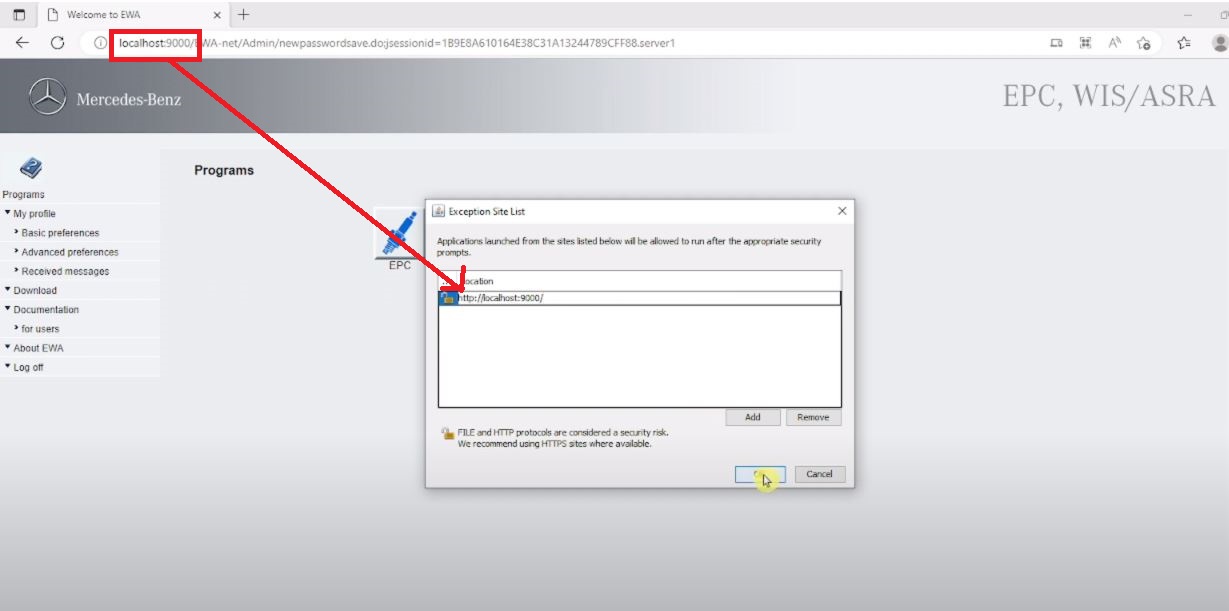The image size is (1229, 611).
Task: Click Cancel in the Exception Site List
Action: pos(819,474)
